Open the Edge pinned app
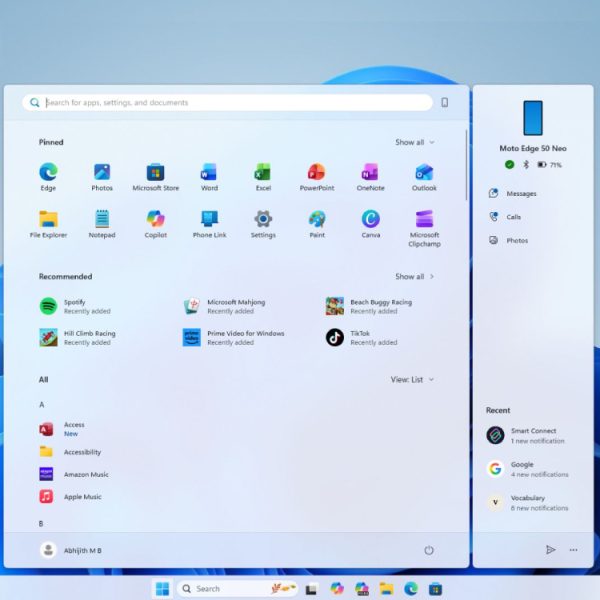600x600 pixels. (48, 177)
